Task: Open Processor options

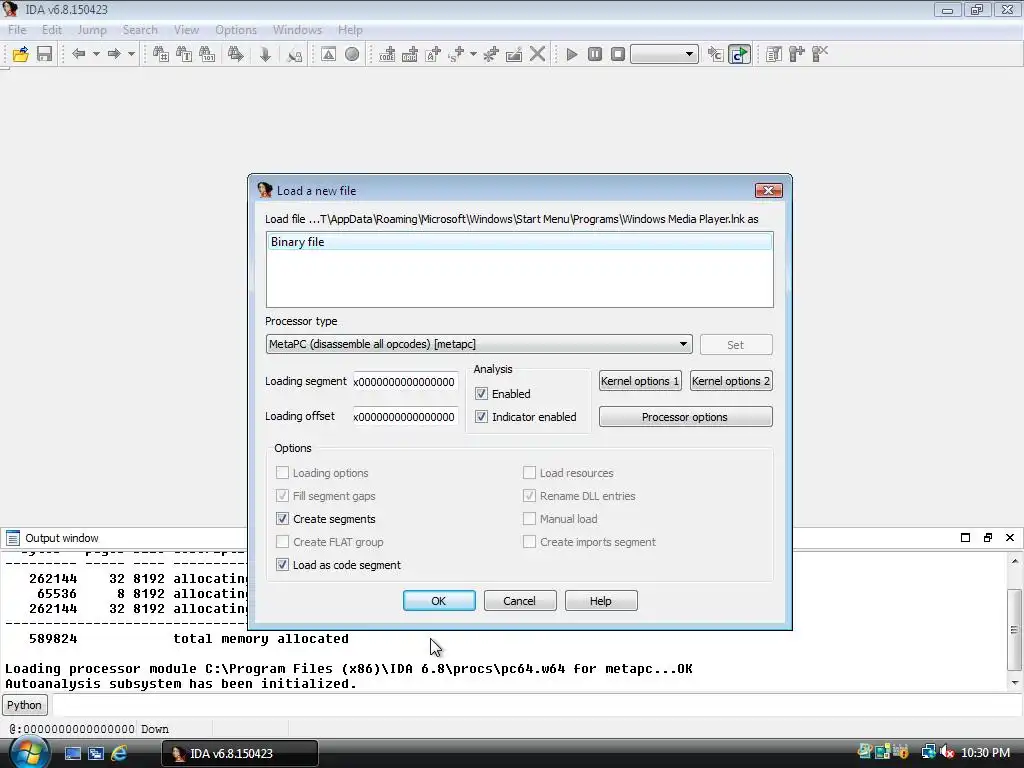Action: pyautogui.click(x=685, y=417)
